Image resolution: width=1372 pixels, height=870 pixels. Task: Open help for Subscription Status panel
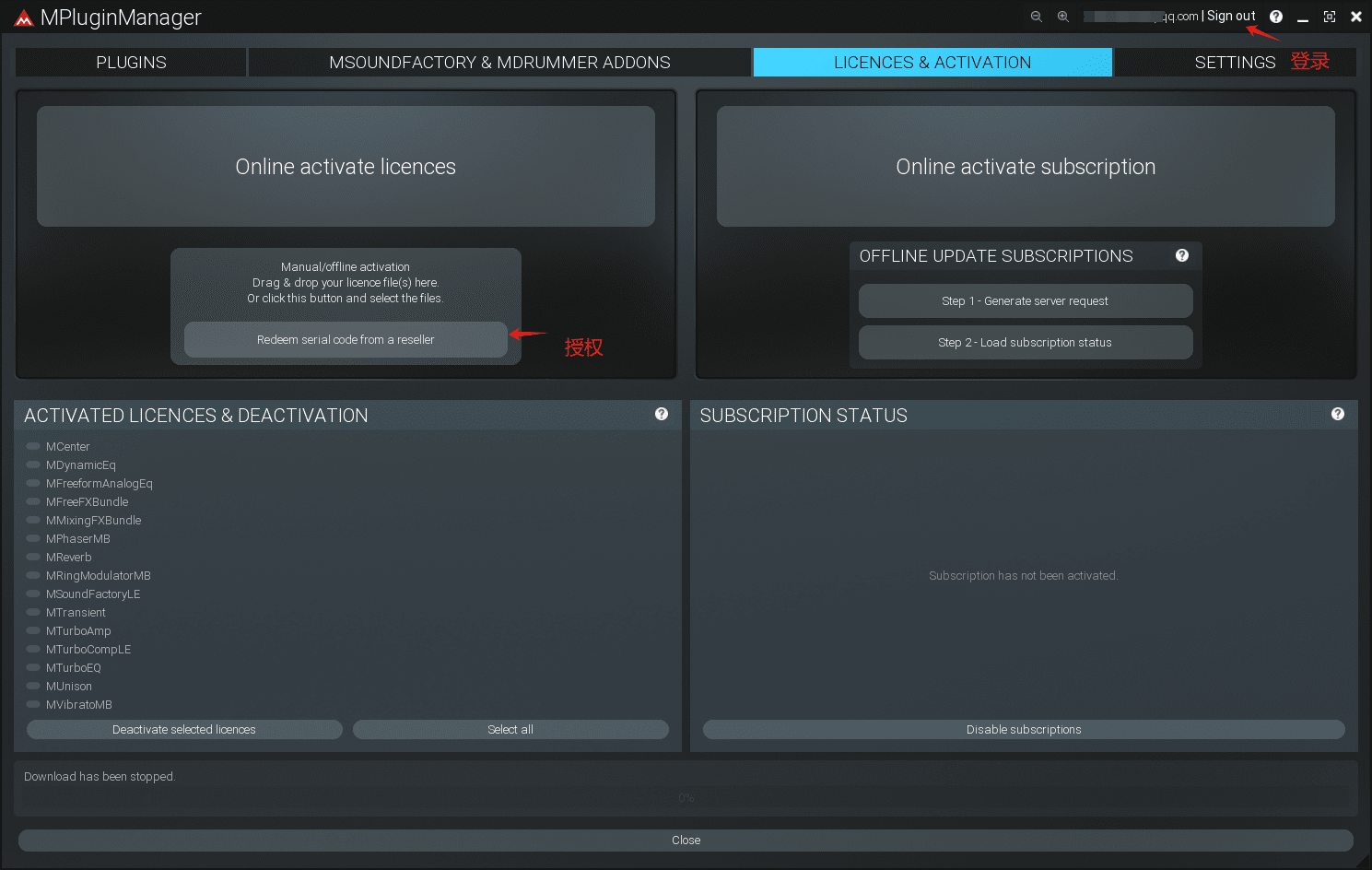pos(1338,414)
